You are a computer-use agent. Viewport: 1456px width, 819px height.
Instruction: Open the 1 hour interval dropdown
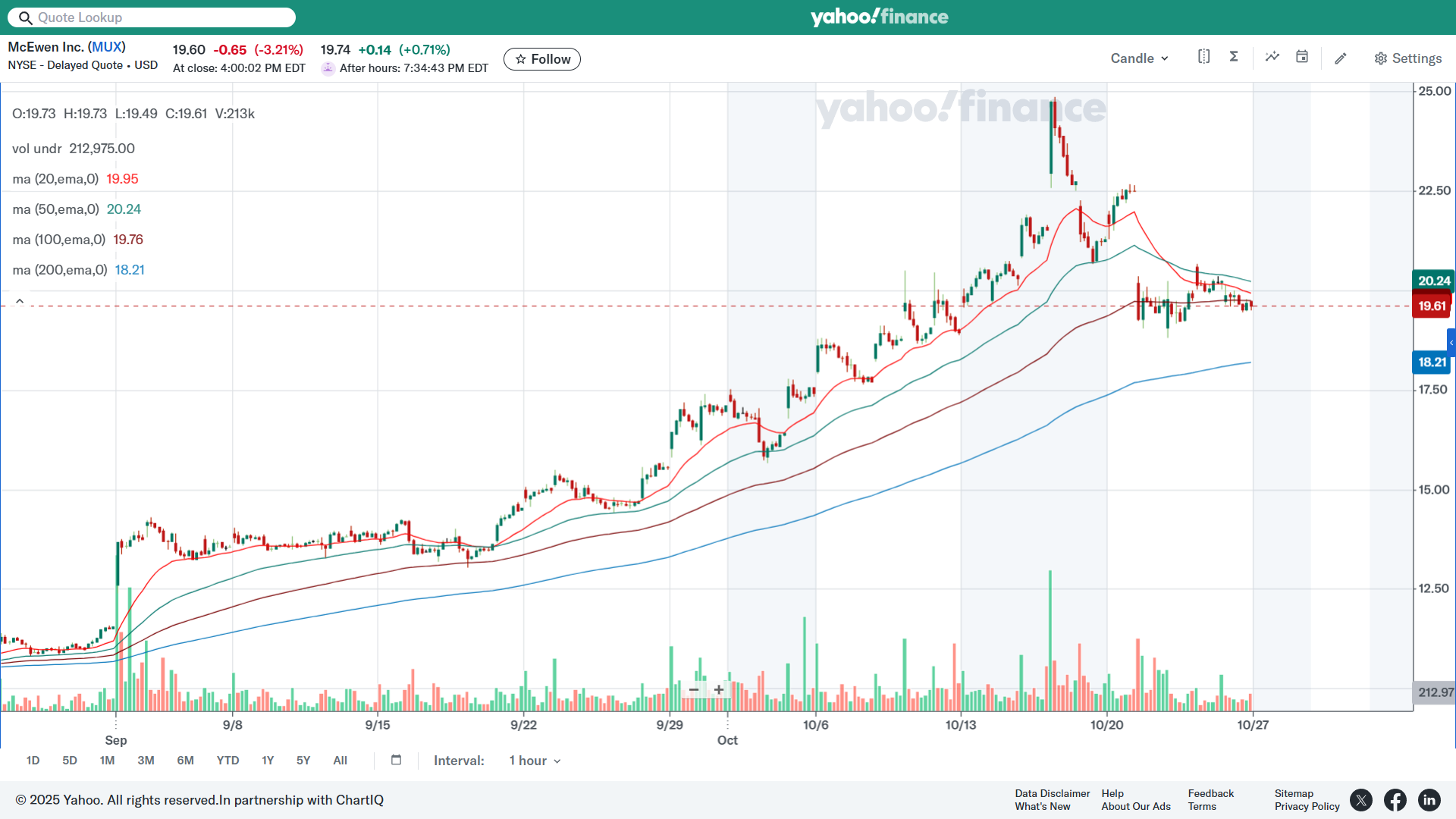[x=535, y=761]
